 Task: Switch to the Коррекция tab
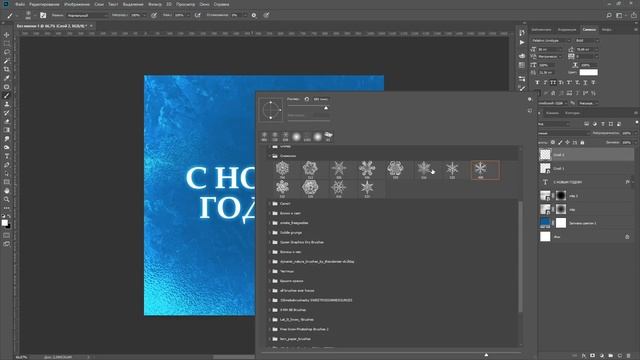pyautogui.click(x=567, y=30)
